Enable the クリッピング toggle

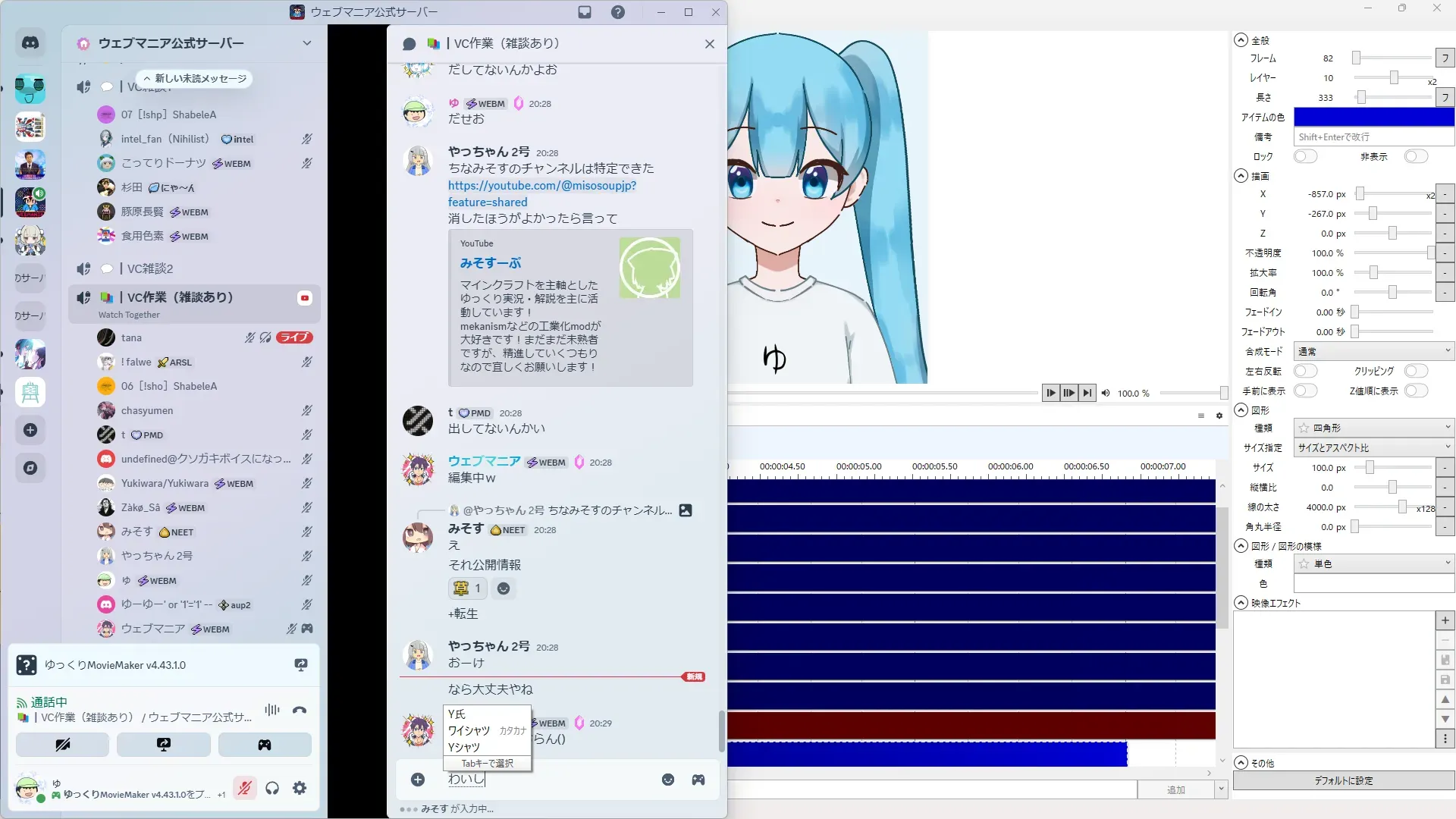point(1415,372)
